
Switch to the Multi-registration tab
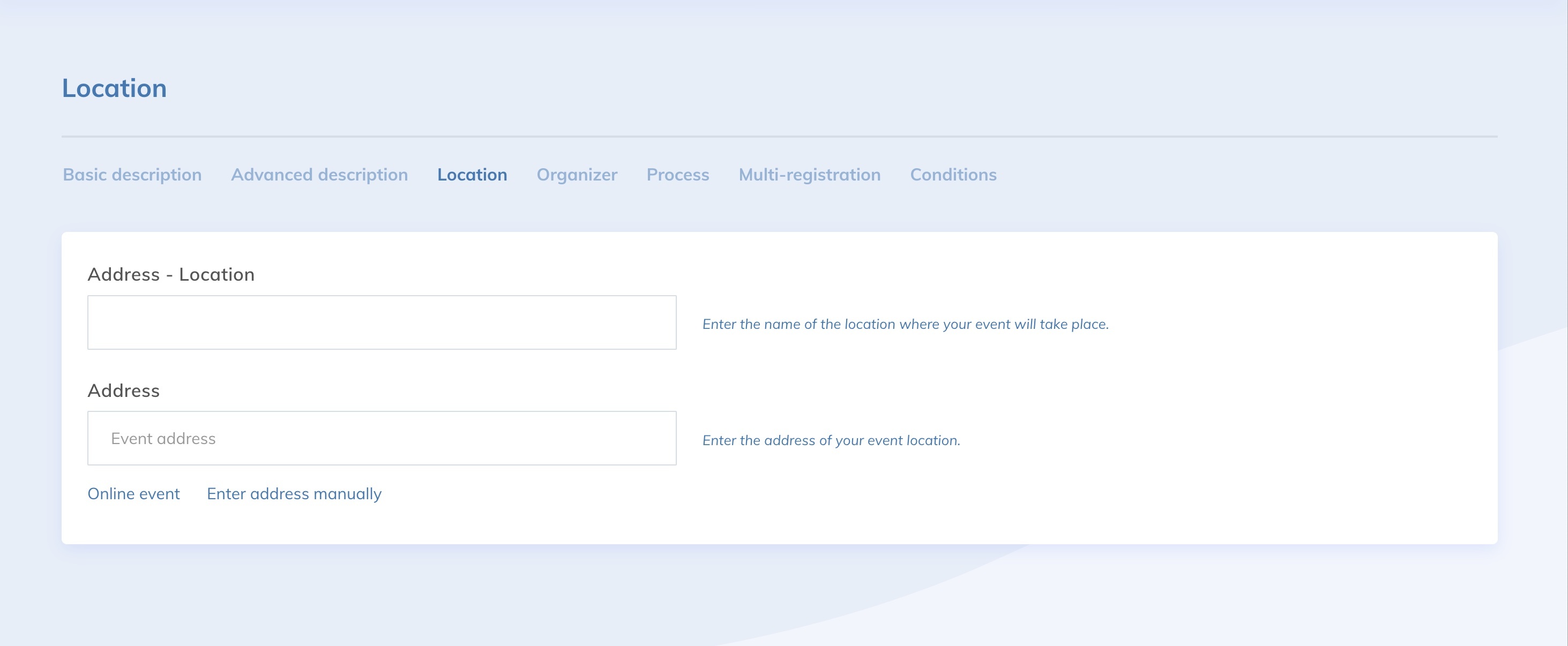tap(809, 175)
